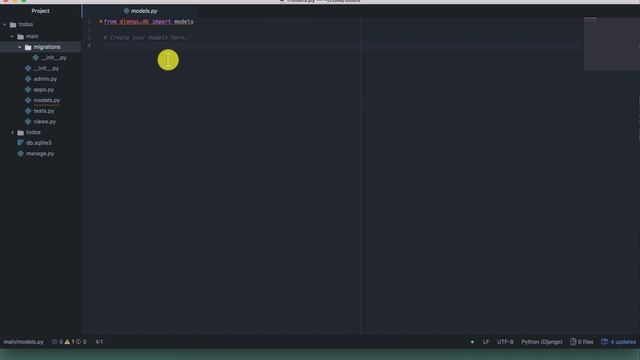Image resolution: width=640 pixels, height=360 pixels.
Task: Click the Python icon beside views.py
Action: coord(28,121)
